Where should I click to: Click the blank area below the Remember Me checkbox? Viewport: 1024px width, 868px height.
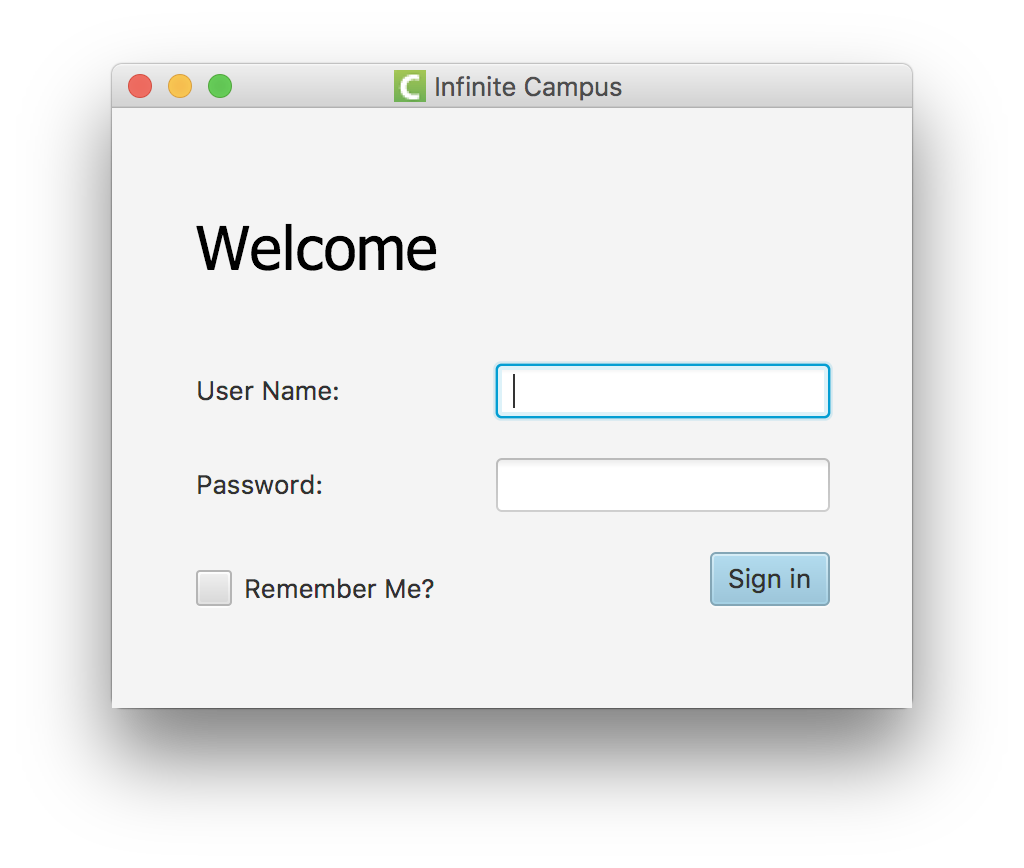coord(214,653)
